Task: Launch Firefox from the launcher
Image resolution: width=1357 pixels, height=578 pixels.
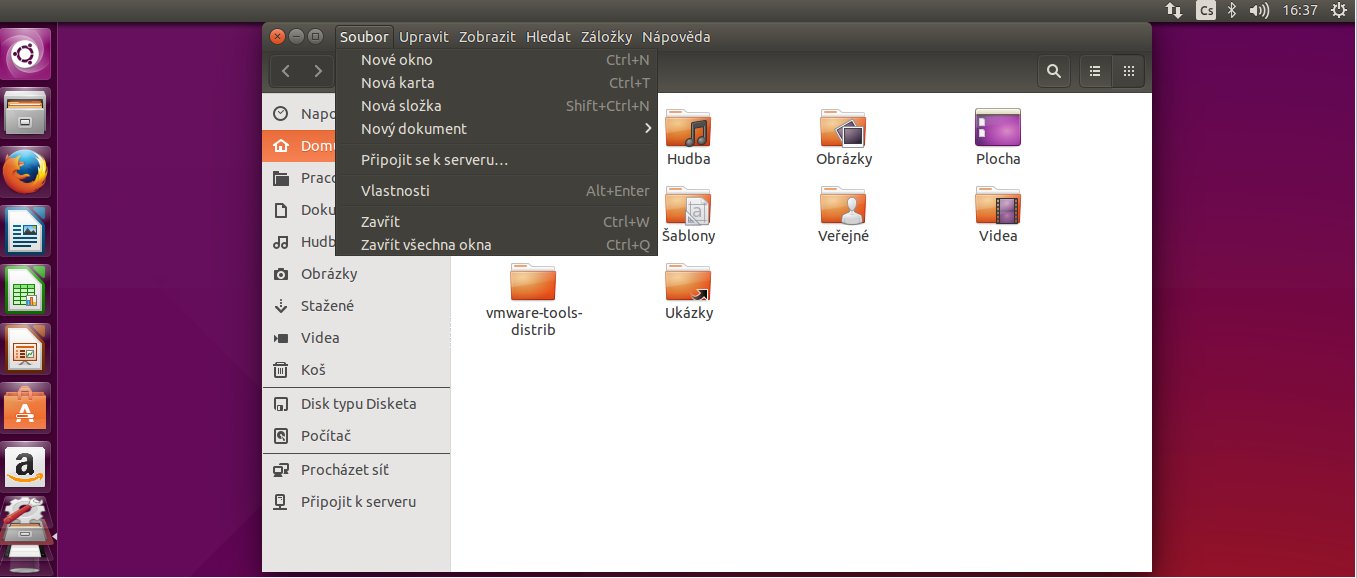Action: coord(25,173)
